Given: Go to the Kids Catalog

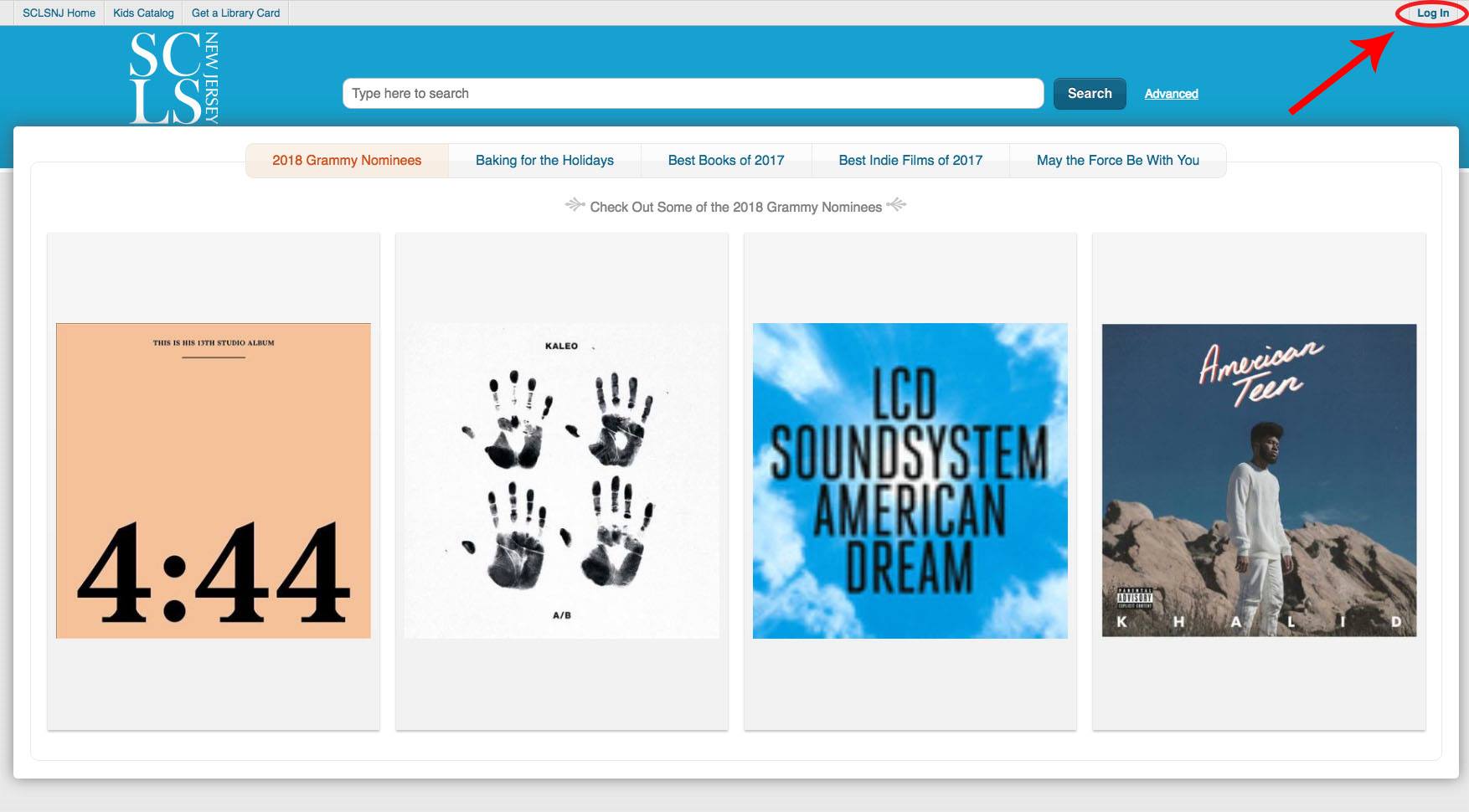Looking at the screenshot, I should click(143, 13).
